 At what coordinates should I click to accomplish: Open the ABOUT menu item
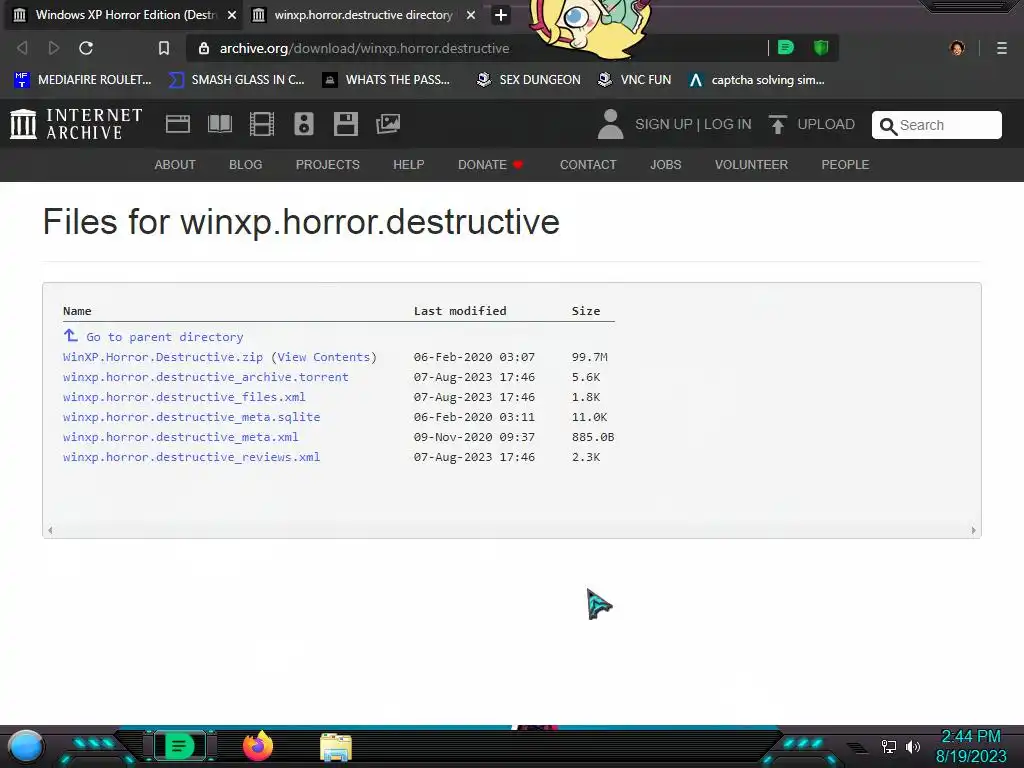175,165
